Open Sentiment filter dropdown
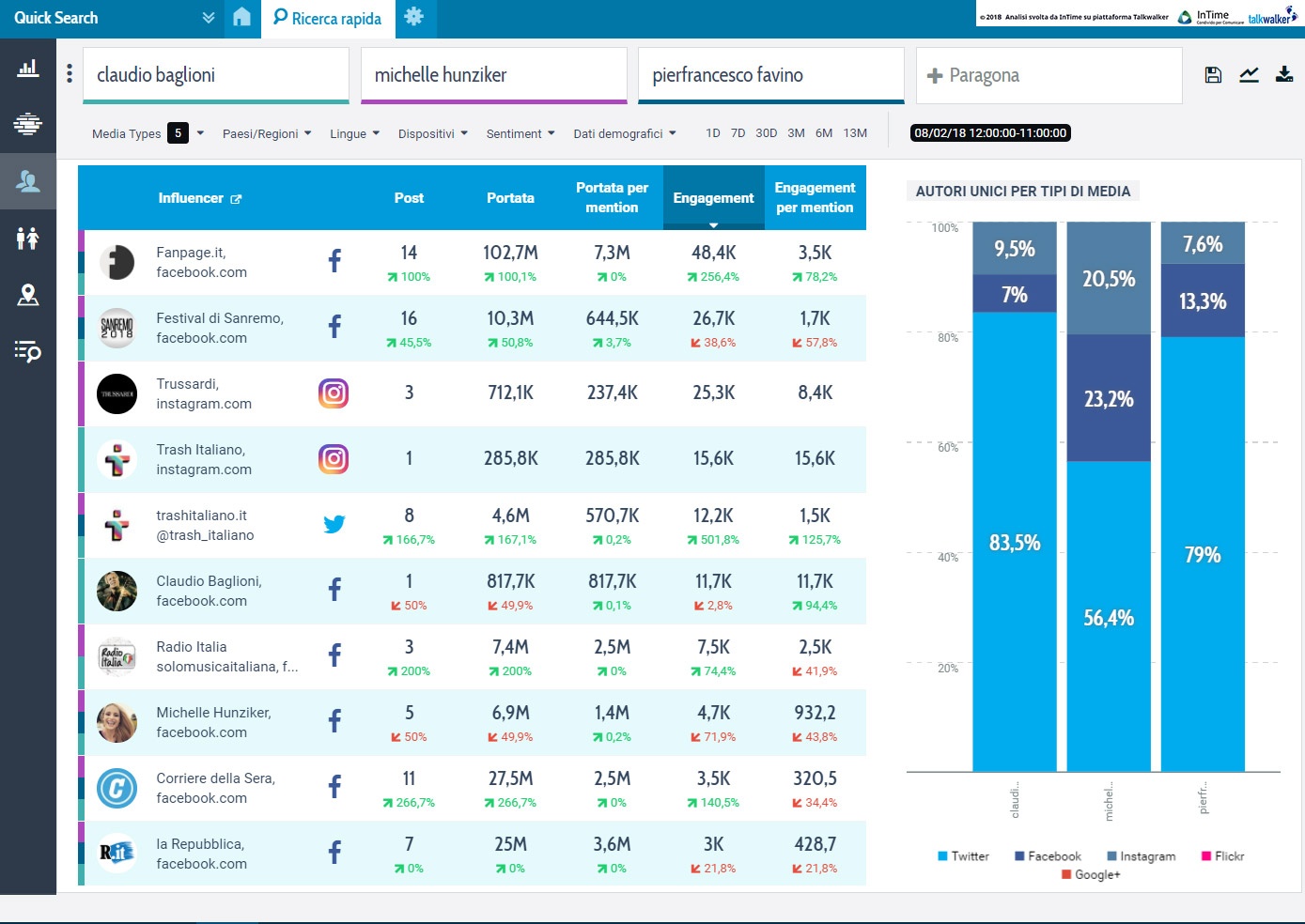Viewport: 1305px width, 924px height. click(x=520, y=133)
